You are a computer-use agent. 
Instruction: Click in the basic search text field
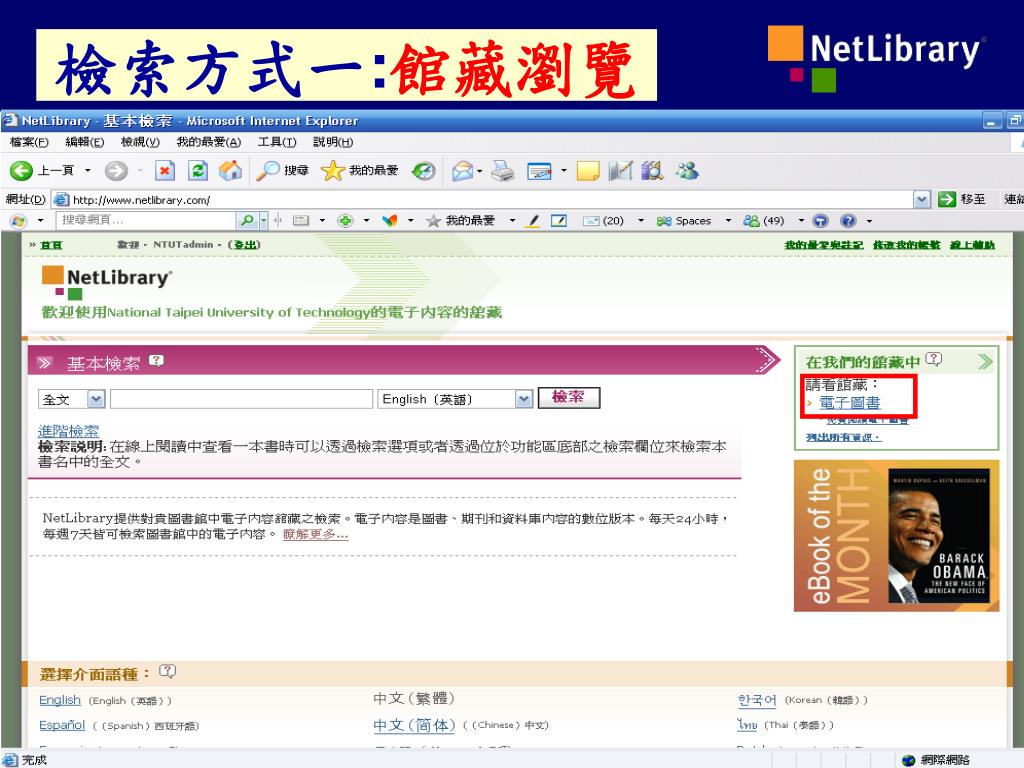[242, 398]
